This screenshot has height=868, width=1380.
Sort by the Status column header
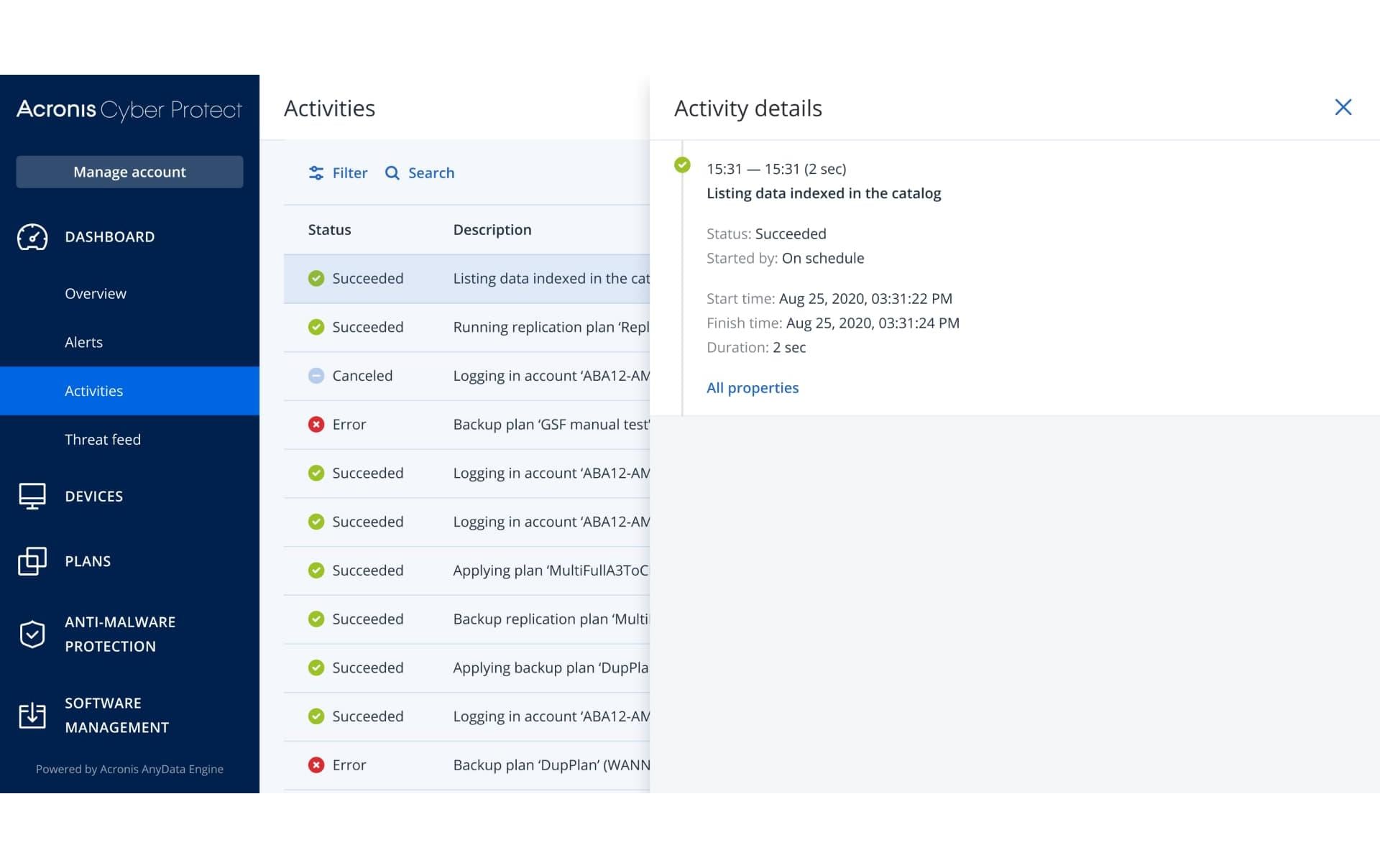[329, 230]
